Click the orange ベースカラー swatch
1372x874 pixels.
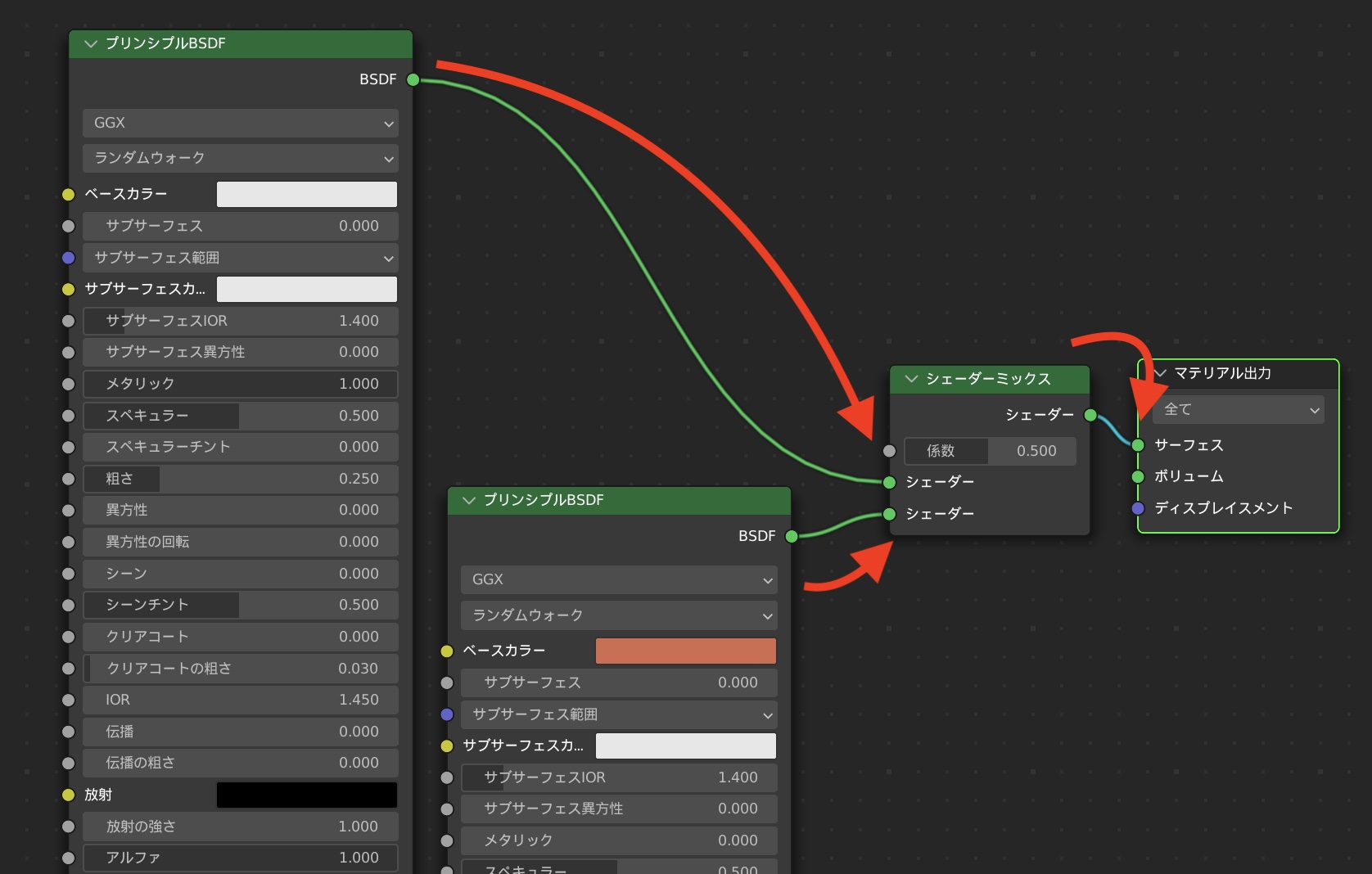tap(685, 651)
